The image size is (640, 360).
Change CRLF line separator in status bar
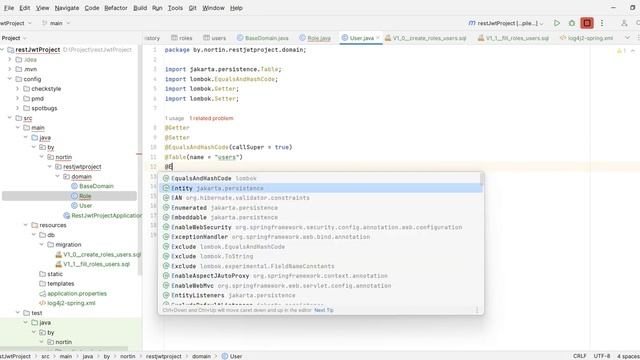(580, 356)
